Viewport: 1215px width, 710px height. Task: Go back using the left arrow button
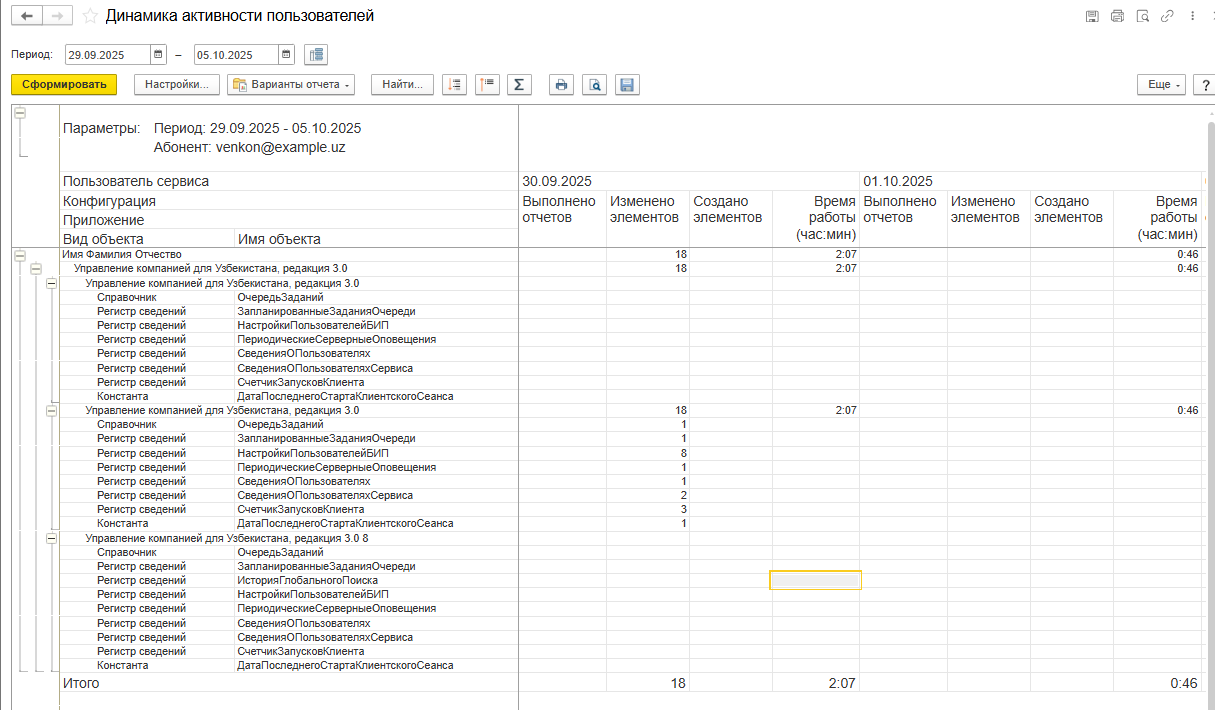27,16
